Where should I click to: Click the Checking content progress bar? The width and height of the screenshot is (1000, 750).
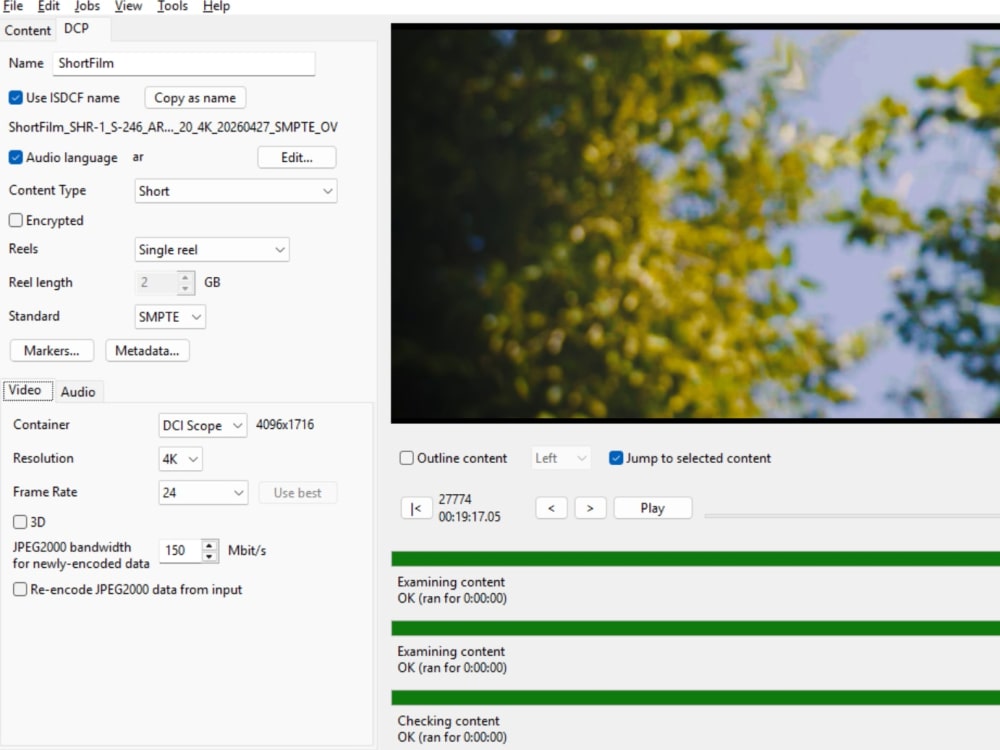[x=695, y=698]
